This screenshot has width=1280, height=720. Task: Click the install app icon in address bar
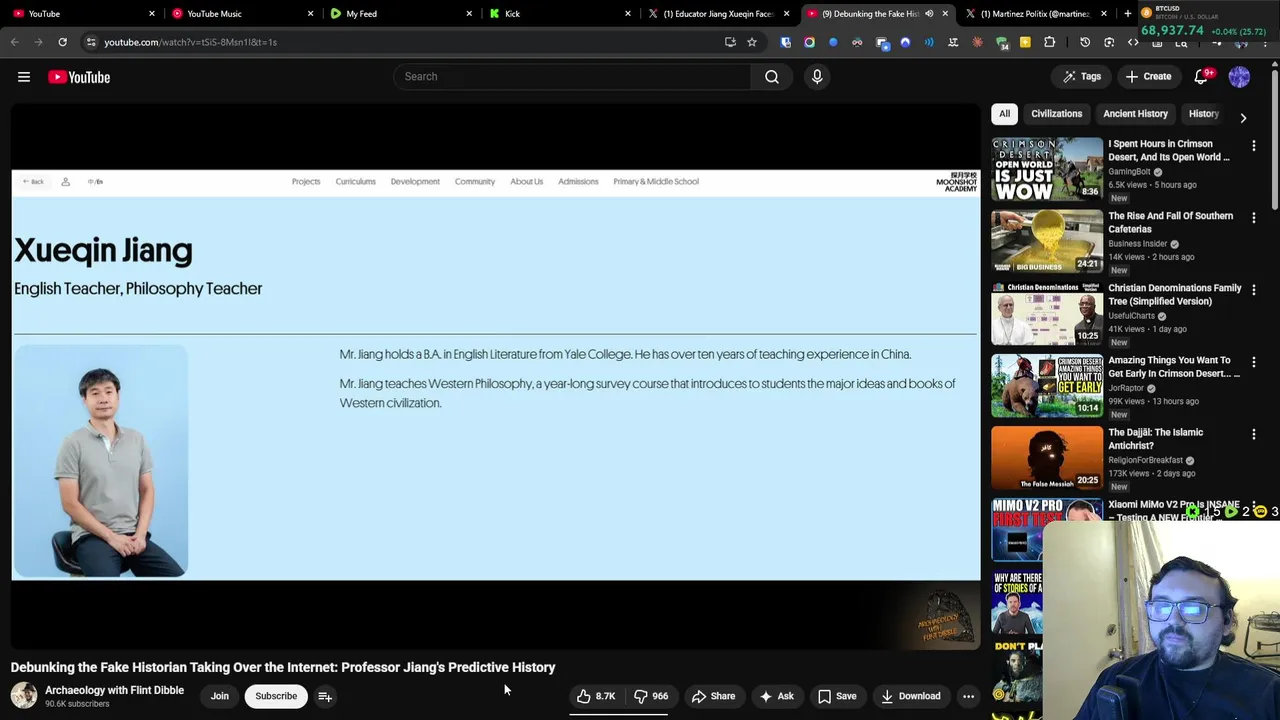click(730, 42)
